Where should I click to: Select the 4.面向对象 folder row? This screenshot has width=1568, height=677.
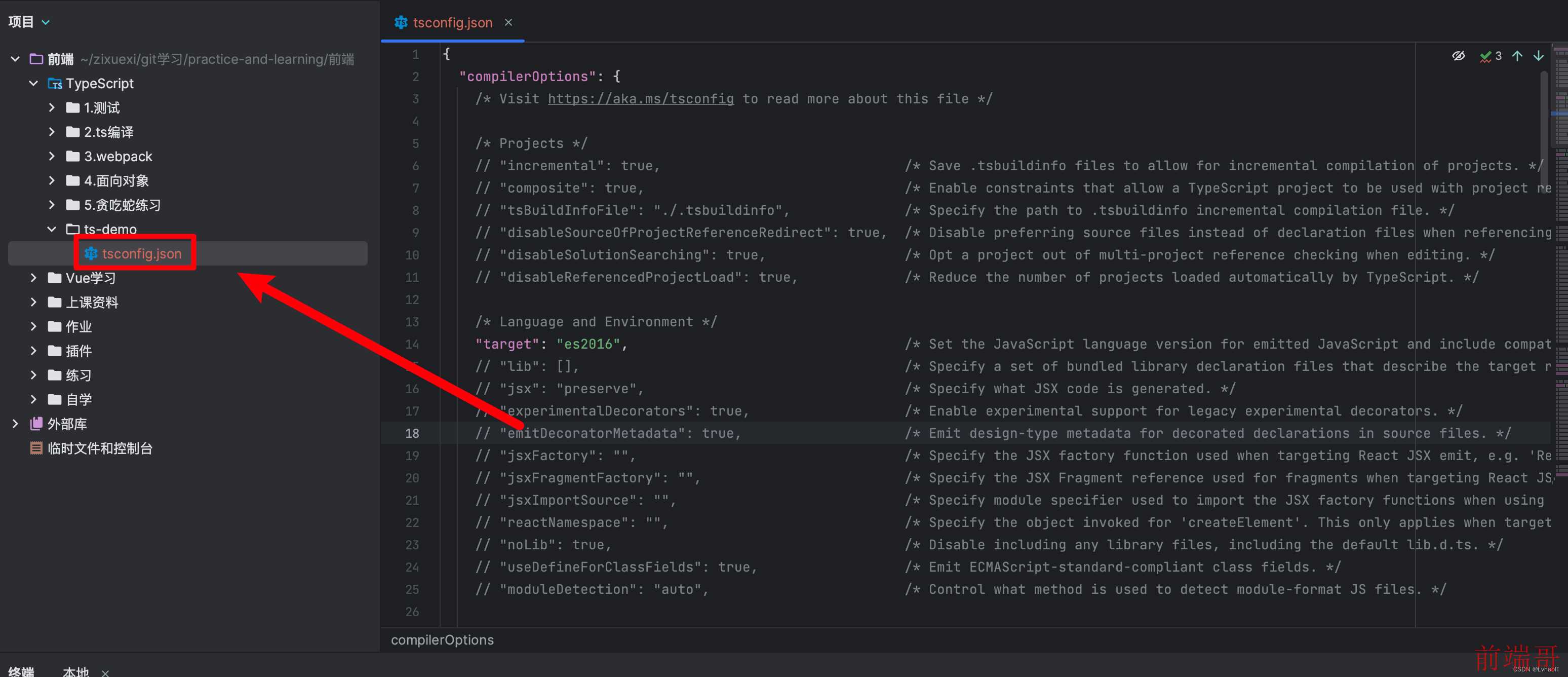(x=188, y=181)
